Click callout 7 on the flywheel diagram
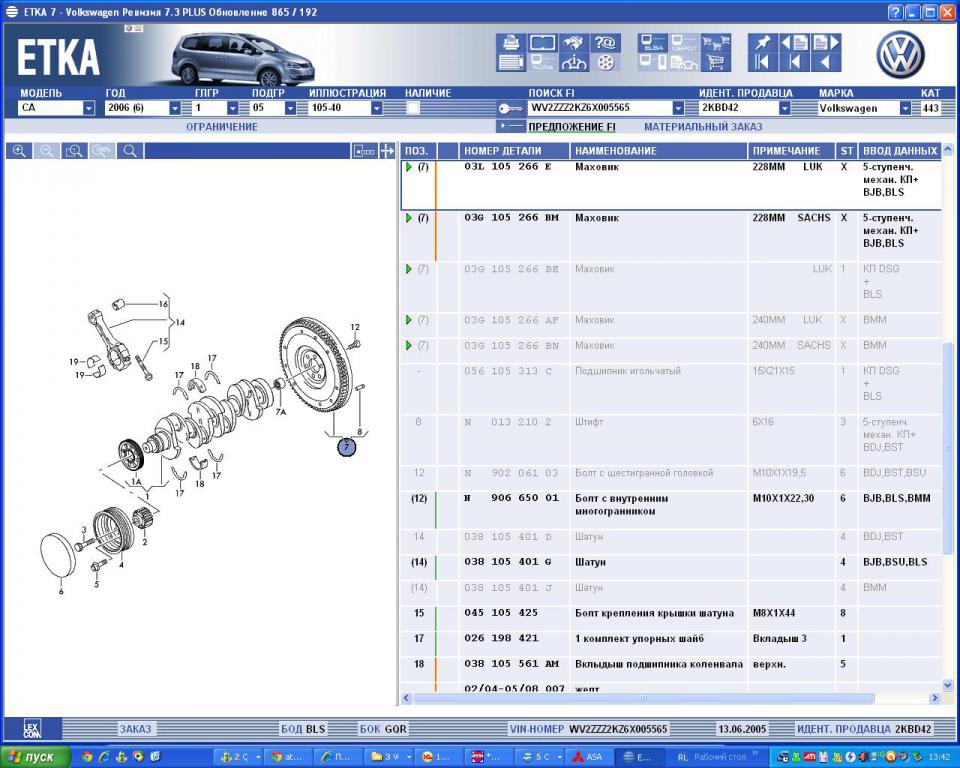Screen dimensions: 960x768 tap(347, 447)
